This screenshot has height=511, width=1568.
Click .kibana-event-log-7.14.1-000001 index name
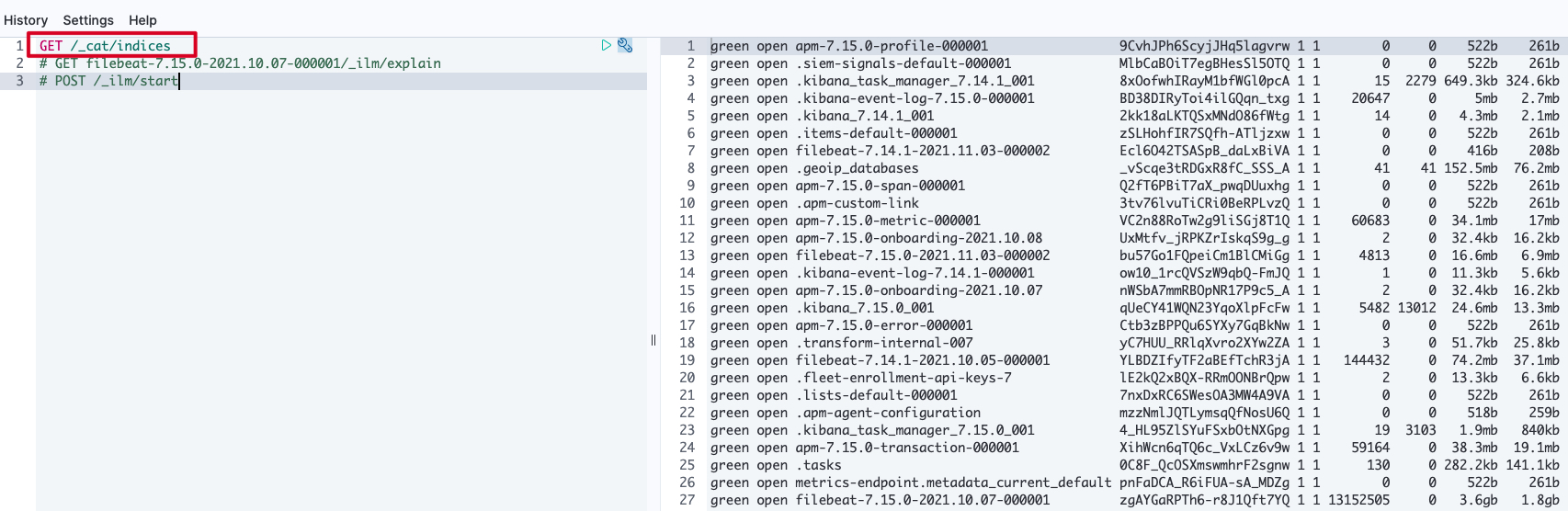point(915,273)
